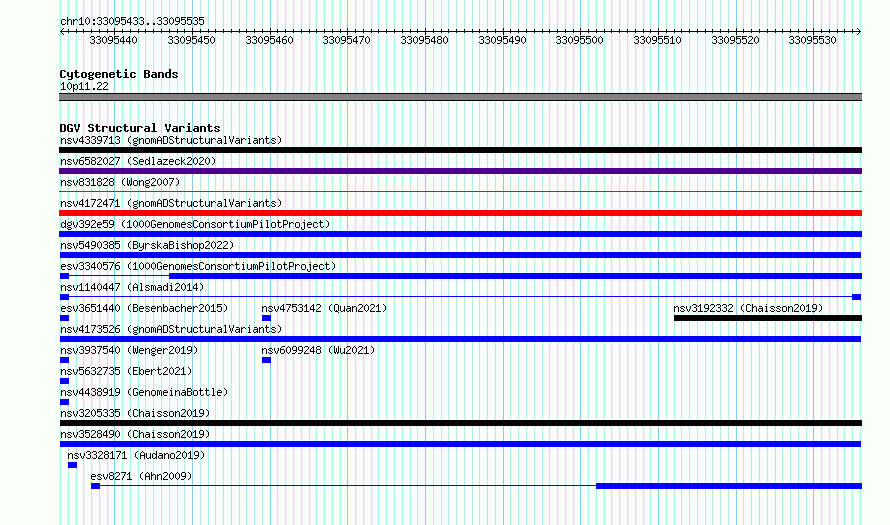The width and height of the screenshot is (890, 525).
Task: Open variant esv3651440 (Besenbacher2015) label
Action: 144,308
